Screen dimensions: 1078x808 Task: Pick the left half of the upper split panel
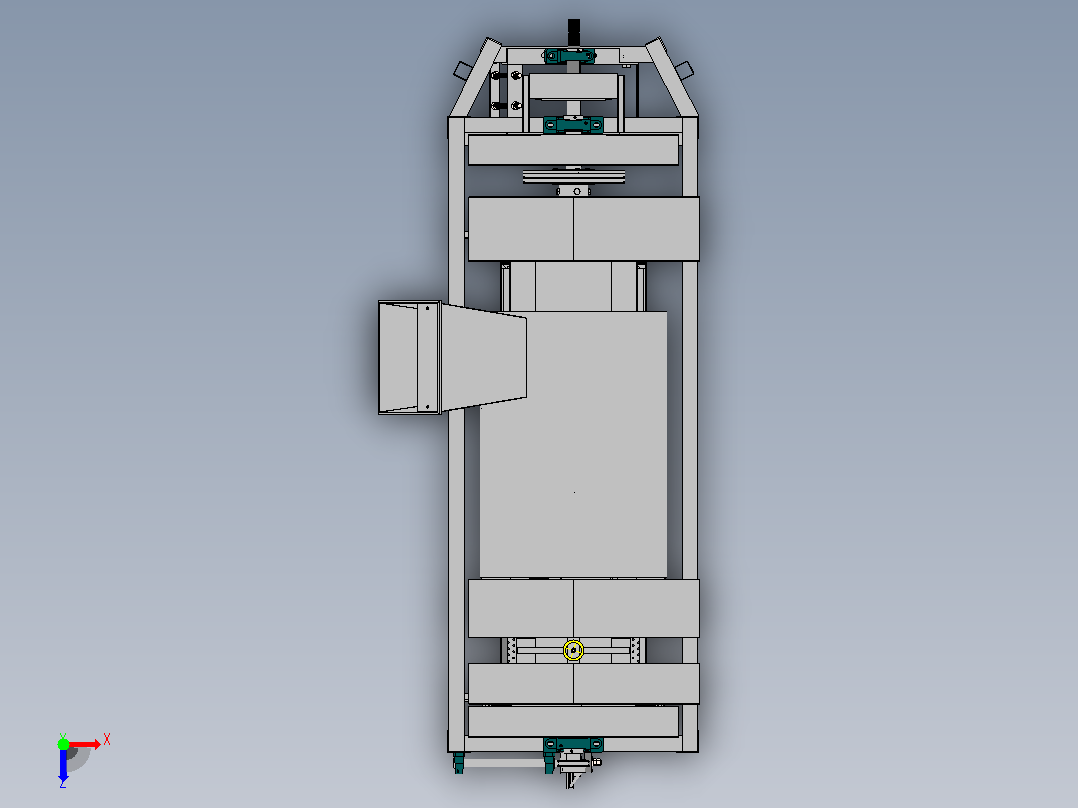(520, 228)
